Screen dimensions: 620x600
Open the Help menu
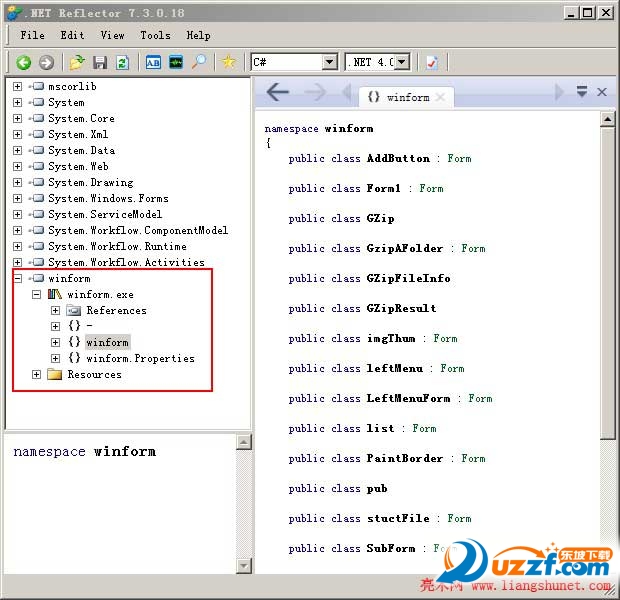coord(198,35)
